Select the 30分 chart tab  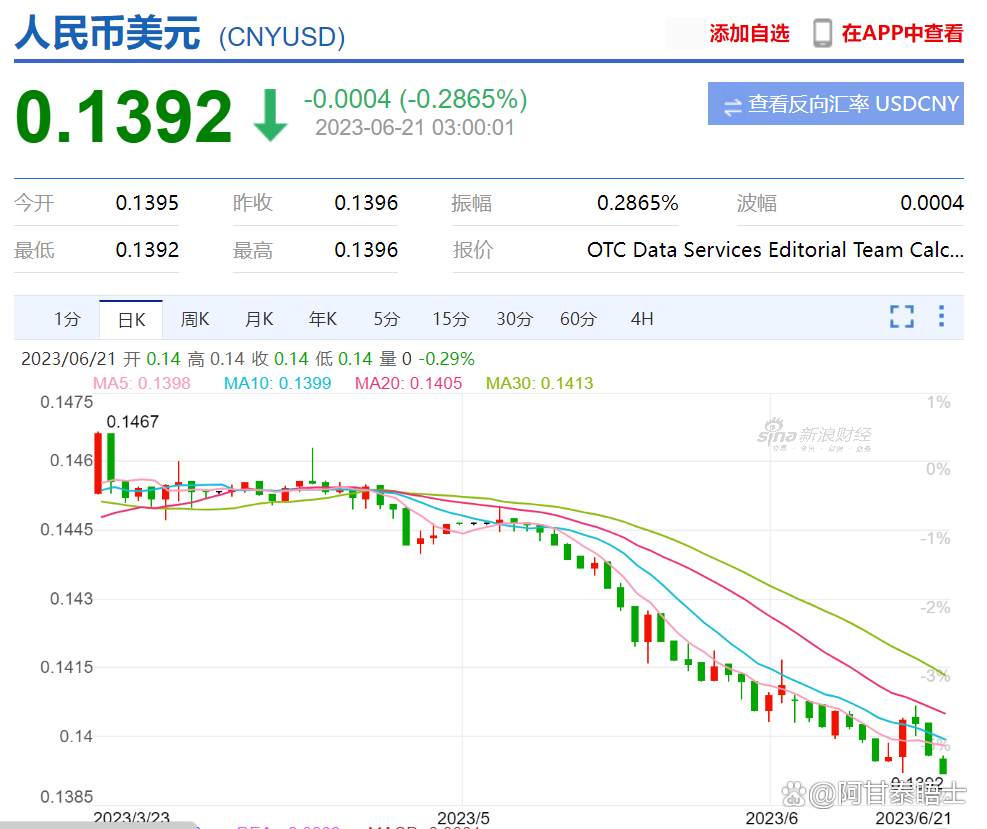coord(514,319)
